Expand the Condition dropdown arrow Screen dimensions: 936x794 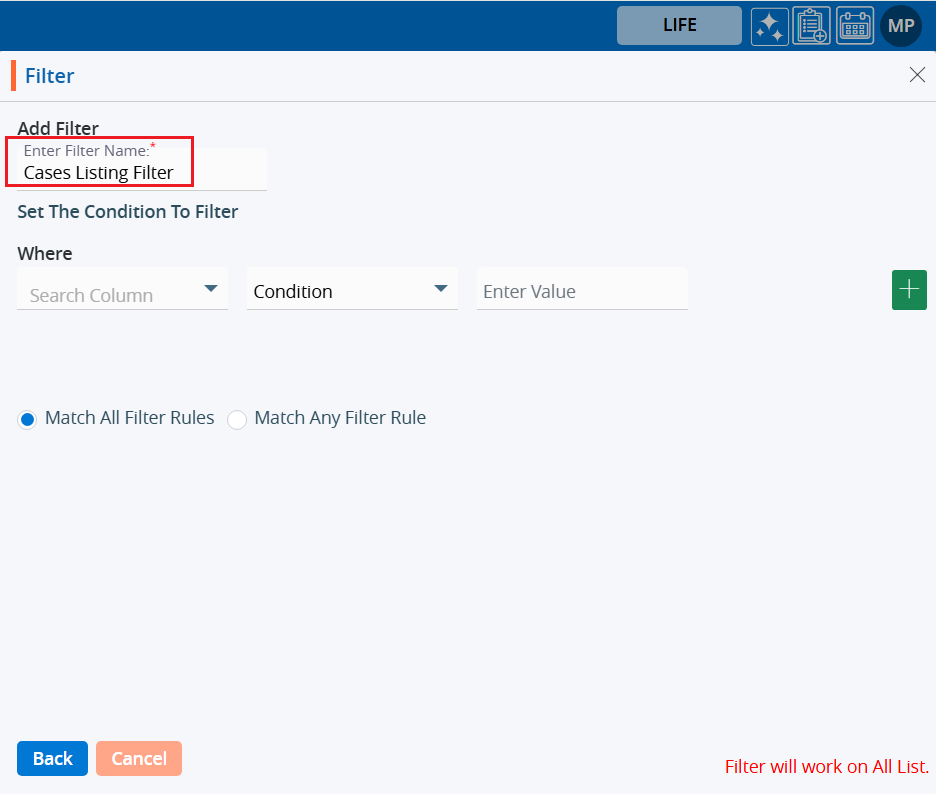pyautogui.click(x=441, y=289)
